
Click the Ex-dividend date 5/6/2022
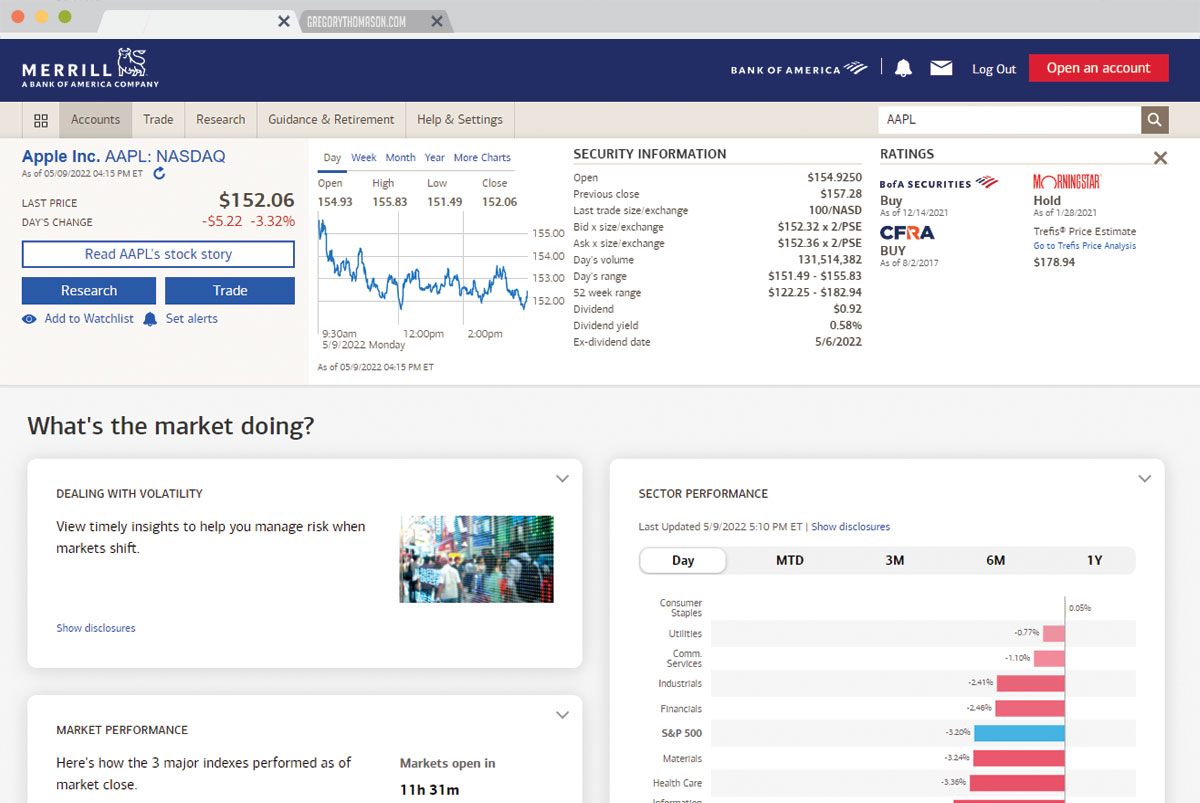click(838, 342)
